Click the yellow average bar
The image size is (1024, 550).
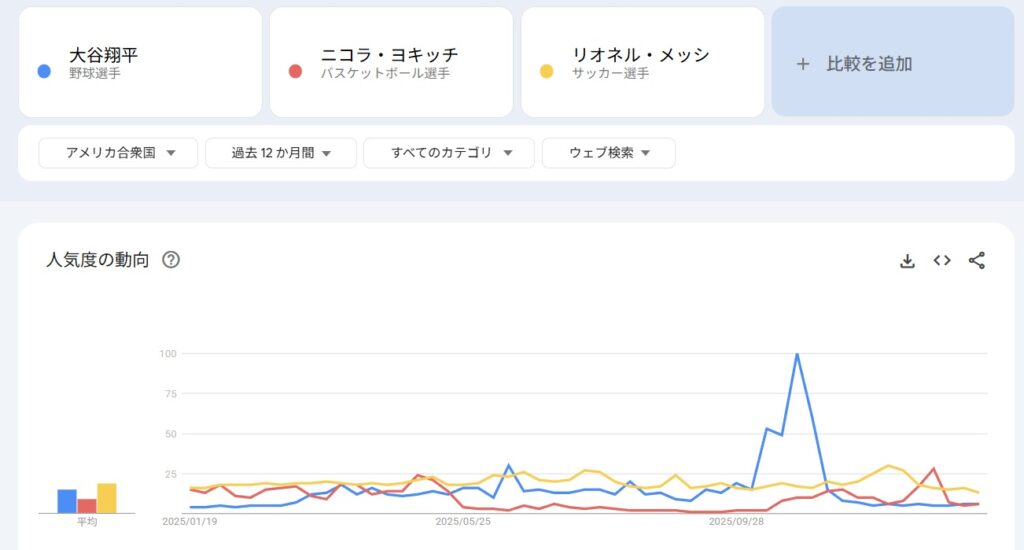pos(107,498)
